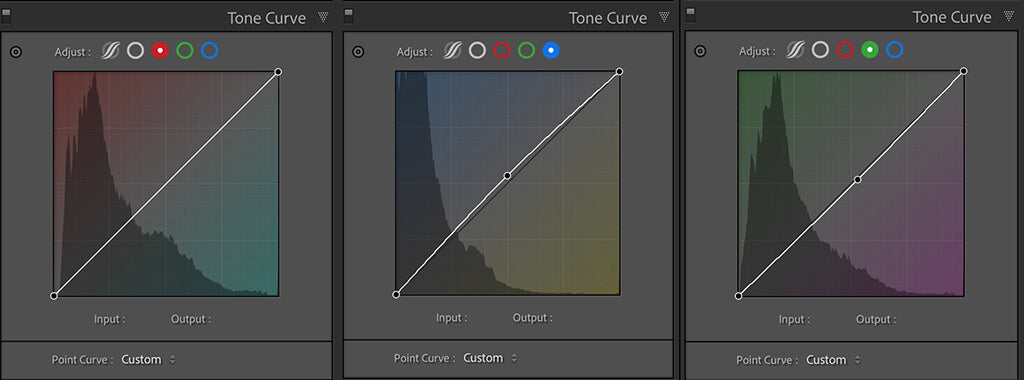Click bottom-left curve point in green channel
This screenshot has height=380, width=1024.
[739, 296]
